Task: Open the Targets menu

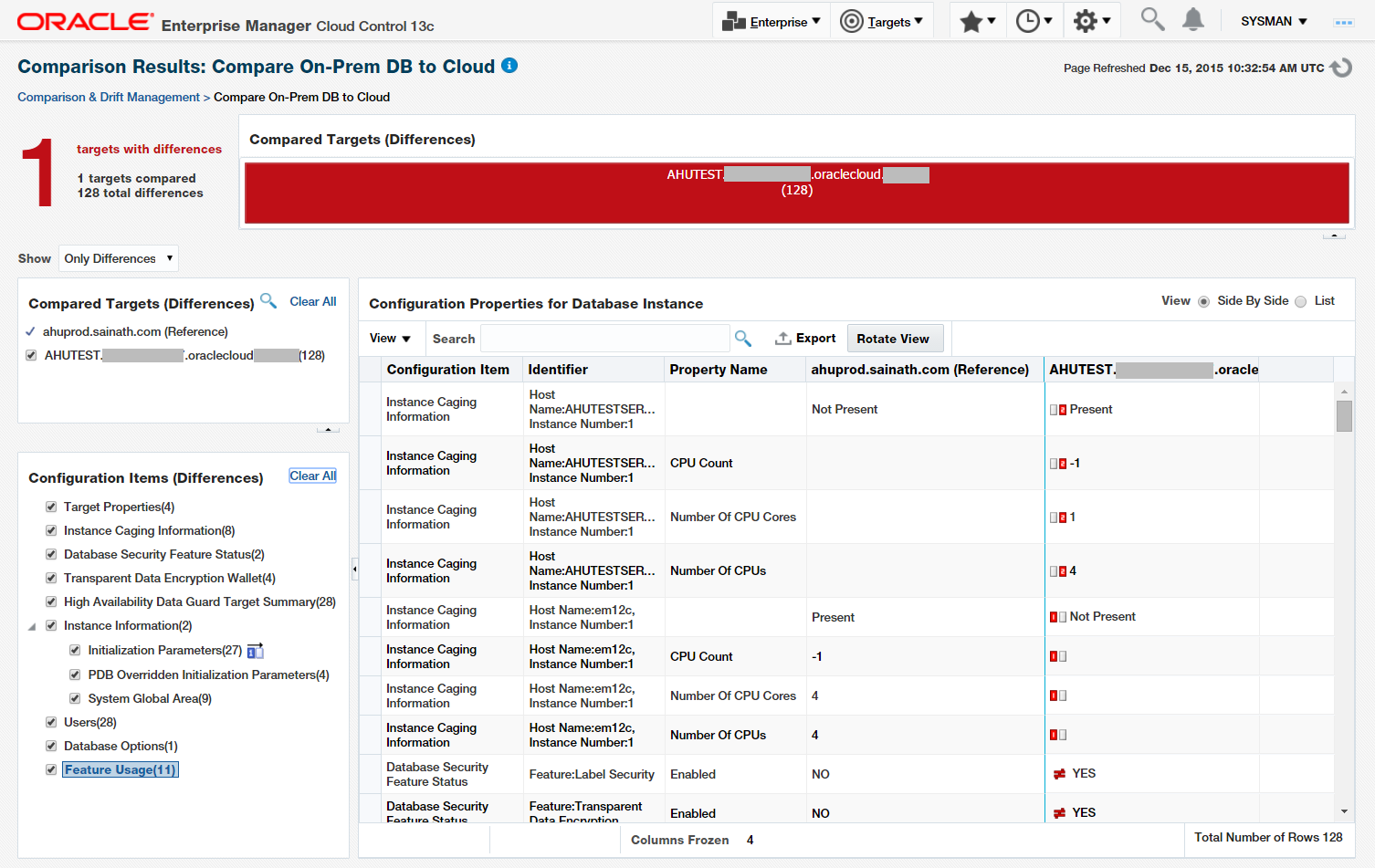Action: point(882,21)
